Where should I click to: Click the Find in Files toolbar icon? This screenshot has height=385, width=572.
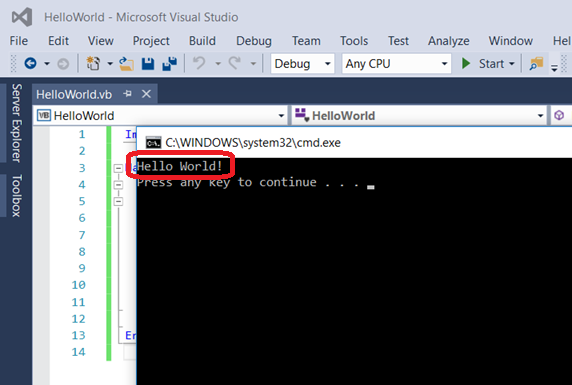536,64
